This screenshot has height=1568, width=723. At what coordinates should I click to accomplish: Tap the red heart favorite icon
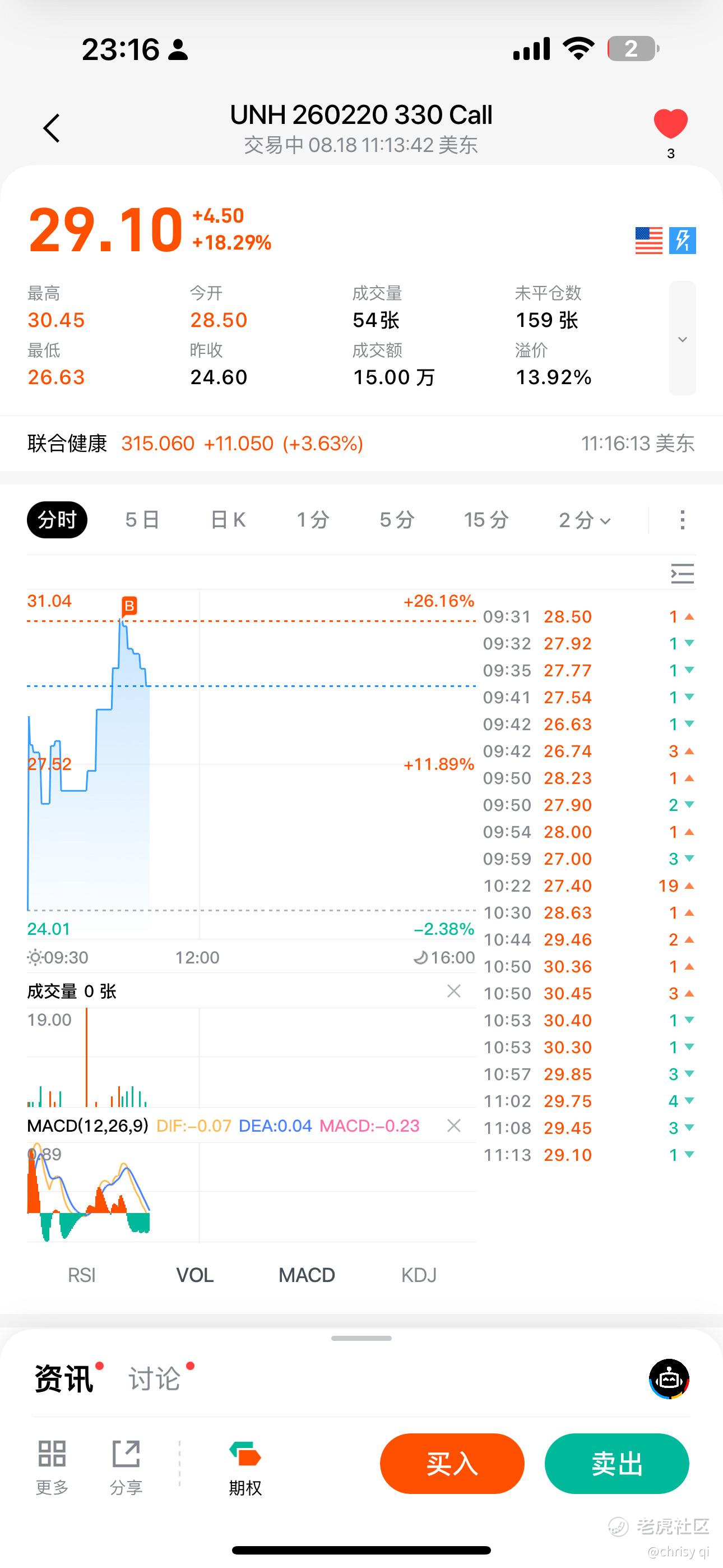(670, 123)
